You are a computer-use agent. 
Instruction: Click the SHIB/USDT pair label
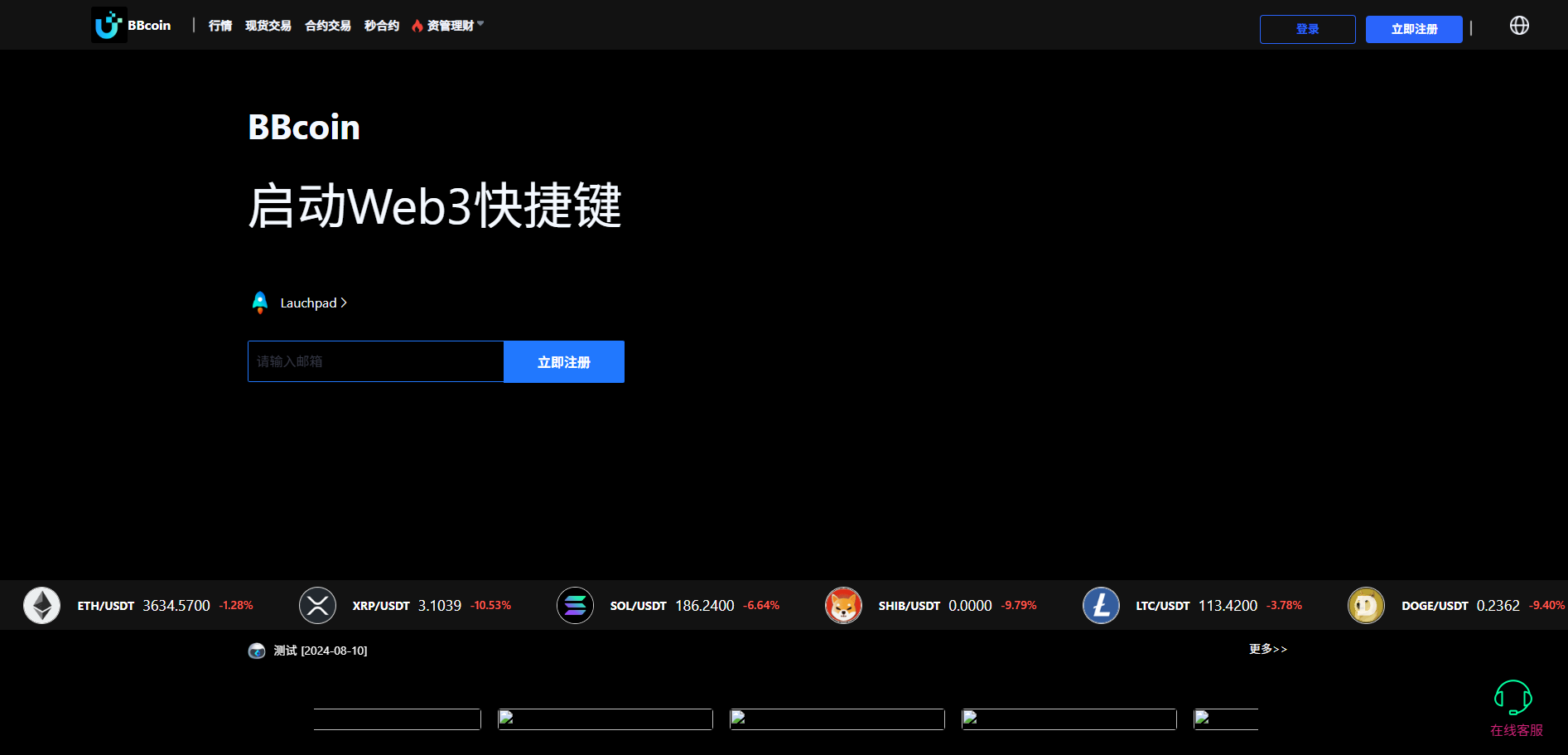909,606
